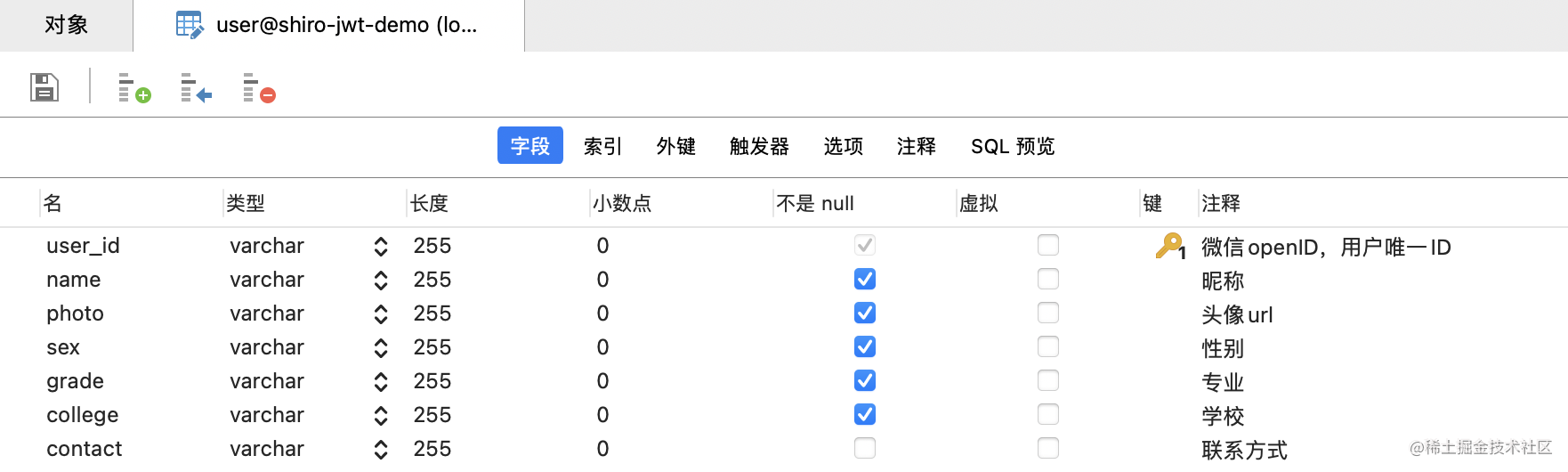Open type dropdown for name
Image resolution: width=1568 pixels, height=472 pixels.
381,281
